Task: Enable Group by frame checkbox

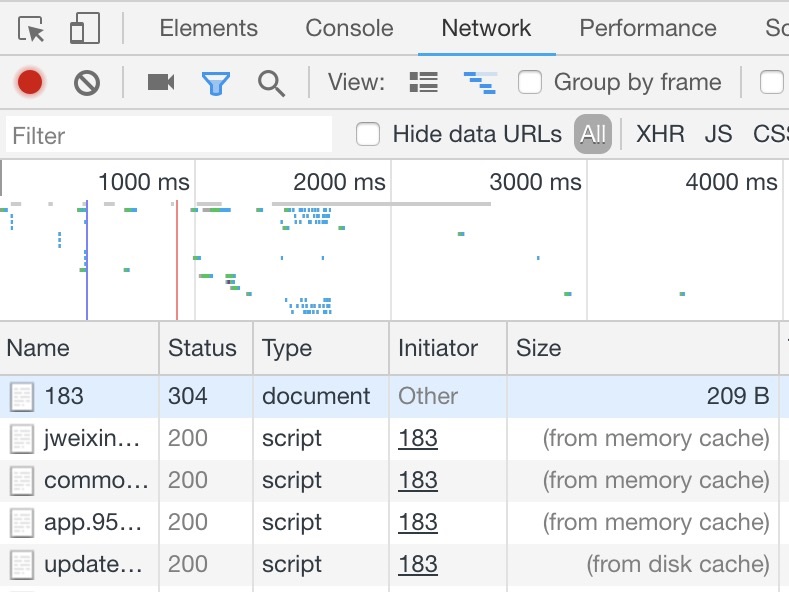Action: 530,82
